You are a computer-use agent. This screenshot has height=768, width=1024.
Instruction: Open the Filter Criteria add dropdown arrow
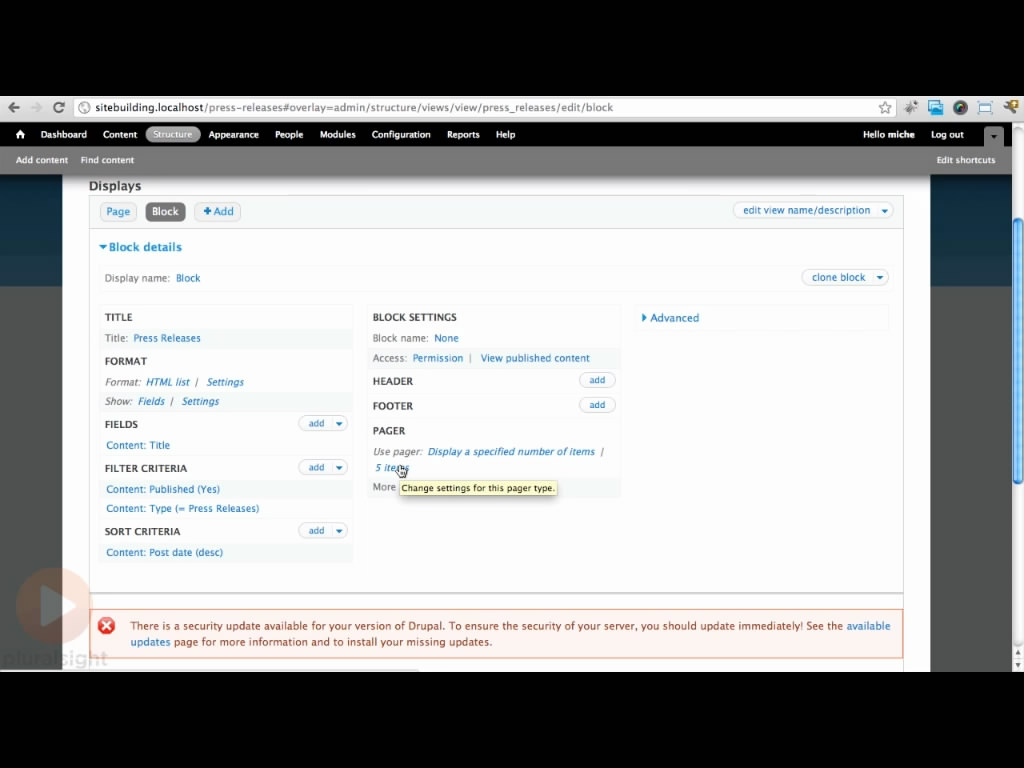pos(339,468)
